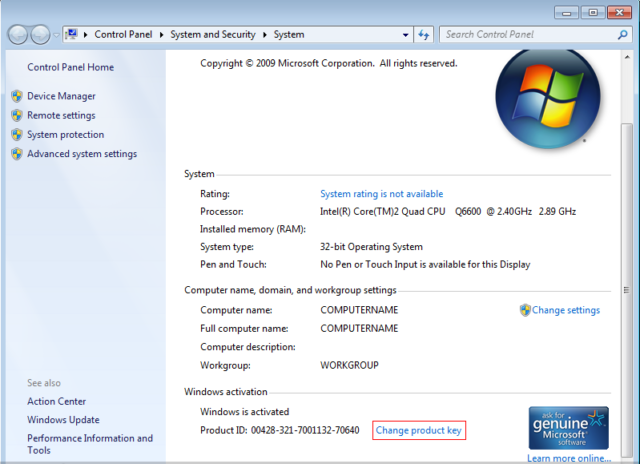The image size is (640, 464).
Task: Click the Back navigation arrow button
Action: pos(18,35)
